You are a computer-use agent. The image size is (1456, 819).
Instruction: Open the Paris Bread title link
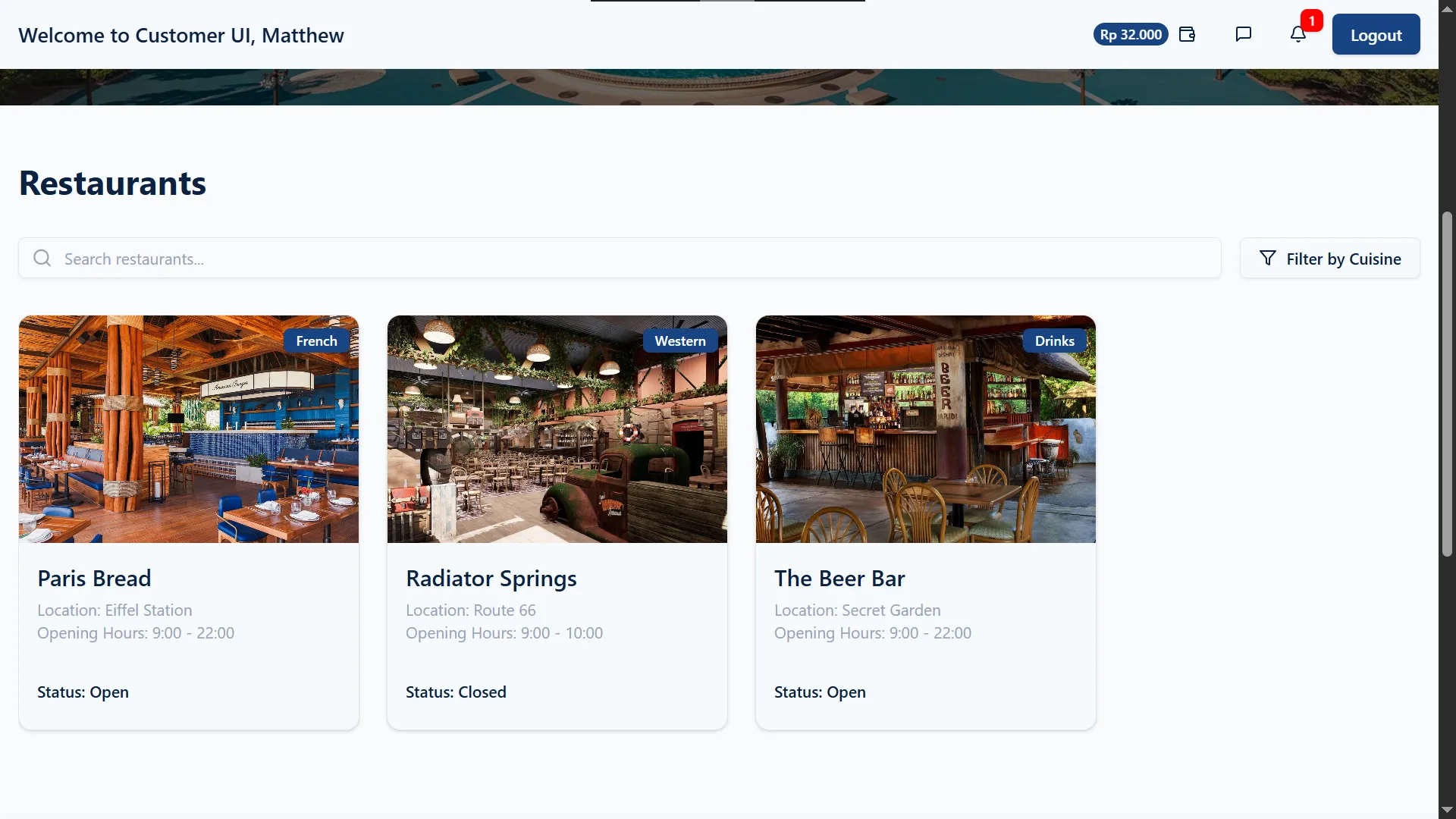[x=94, y=579]
